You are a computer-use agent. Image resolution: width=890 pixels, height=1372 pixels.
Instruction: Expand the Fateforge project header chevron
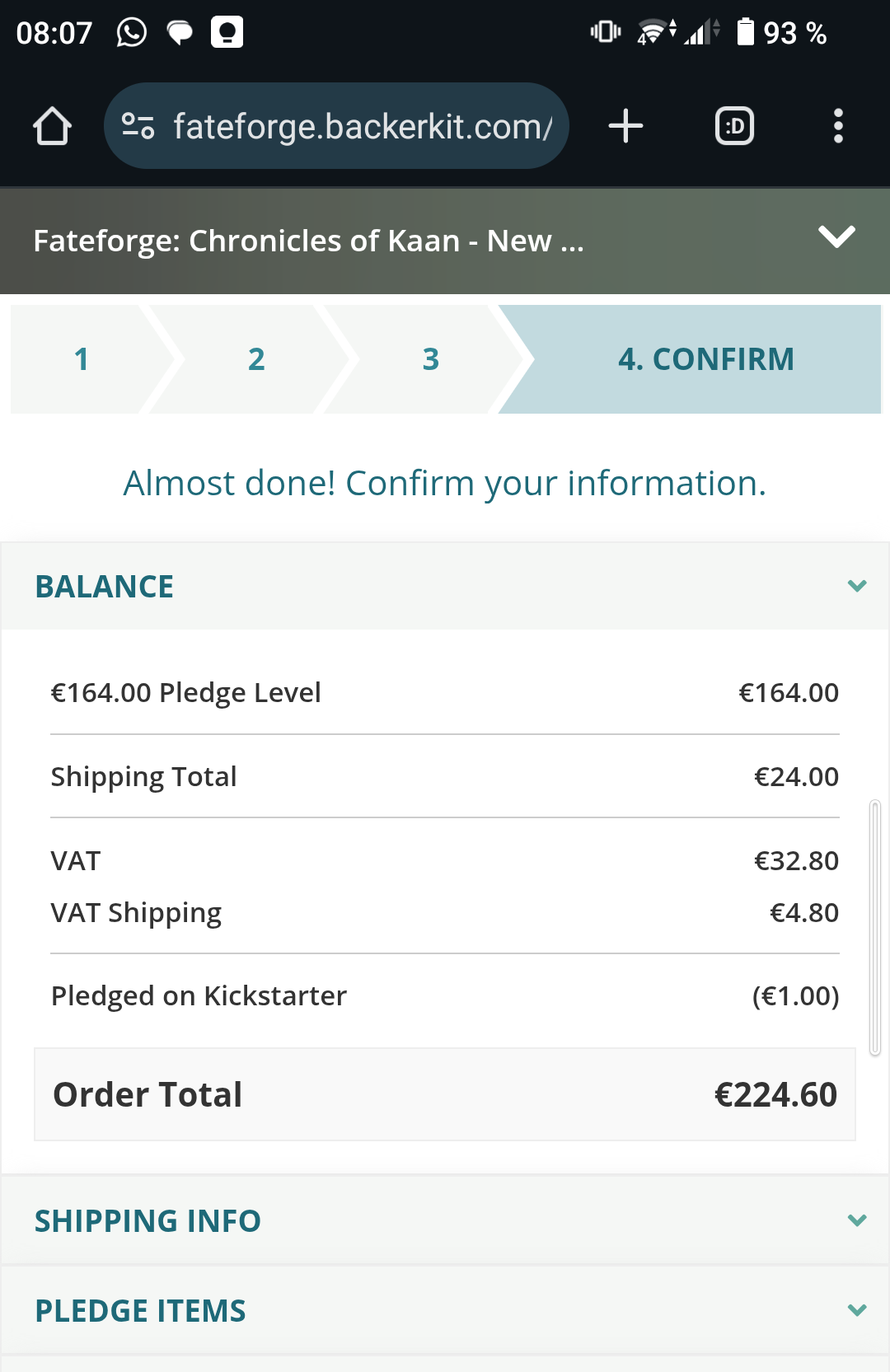(836, 237)
